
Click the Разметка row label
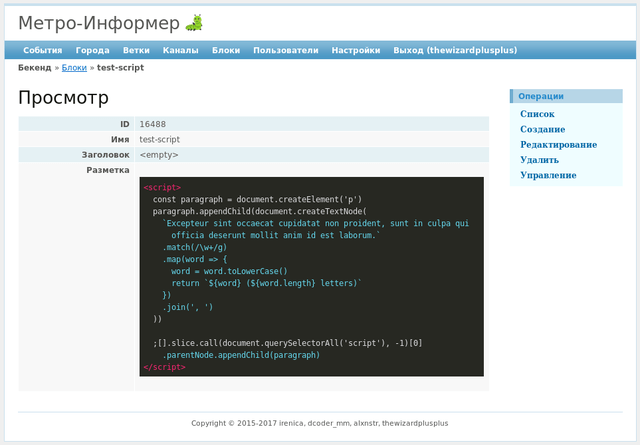pyautogui.click(x=108, y=170)
